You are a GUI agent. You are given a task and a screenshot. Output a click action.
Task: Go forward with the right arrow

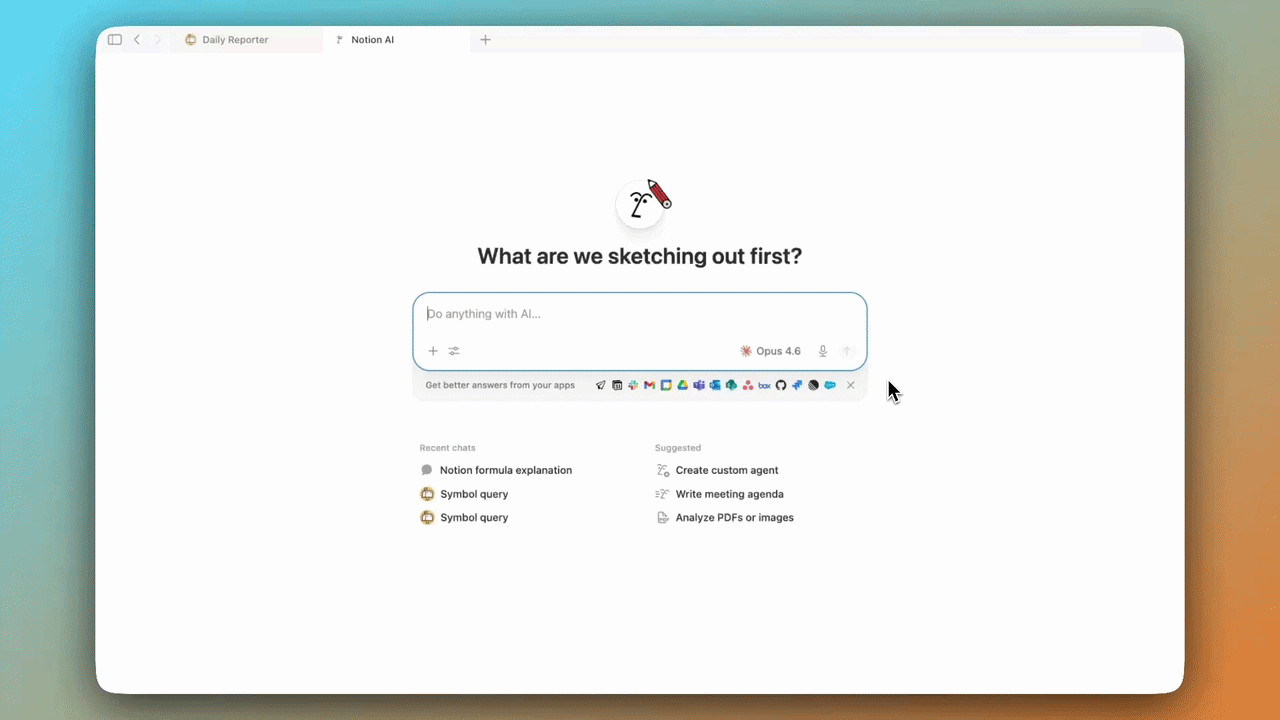pyautogui.click(x=157, y=40)
